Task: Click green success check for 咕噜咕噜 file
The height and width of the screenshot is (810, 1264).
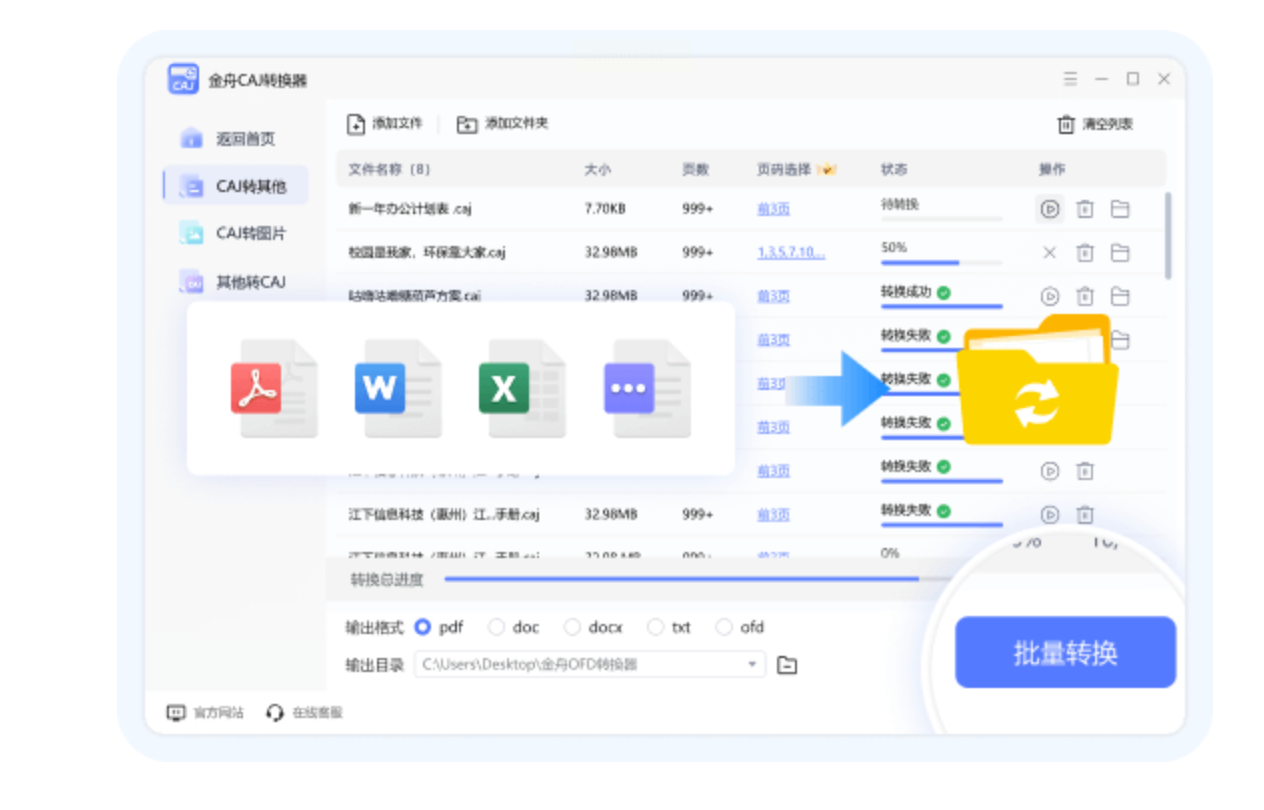Action: coord(944,293)
